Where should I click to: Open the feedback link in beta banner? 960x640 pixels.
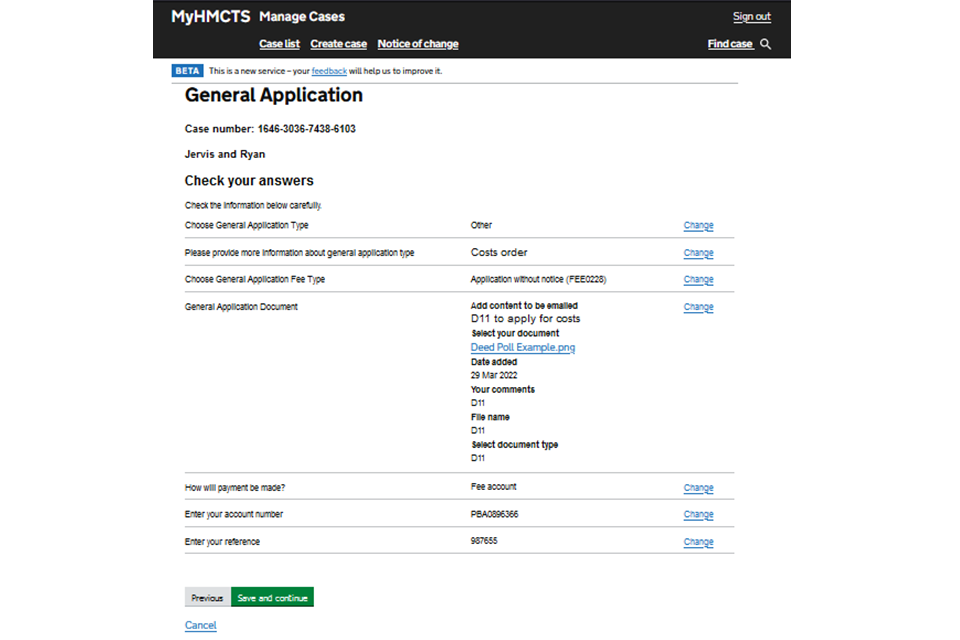pos(329,71)
